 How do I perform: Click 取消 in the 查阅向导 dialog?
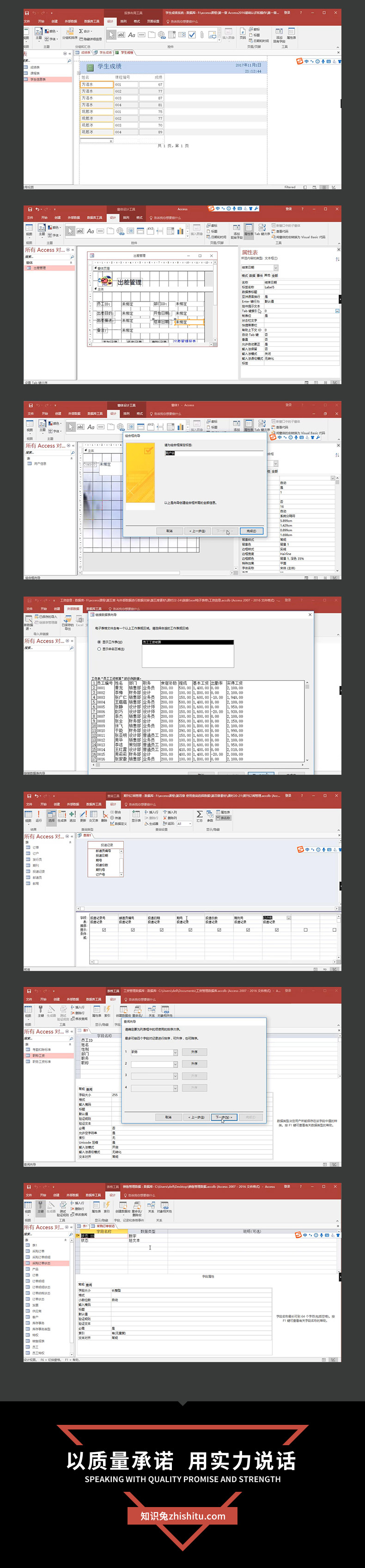coord(168,1117)
